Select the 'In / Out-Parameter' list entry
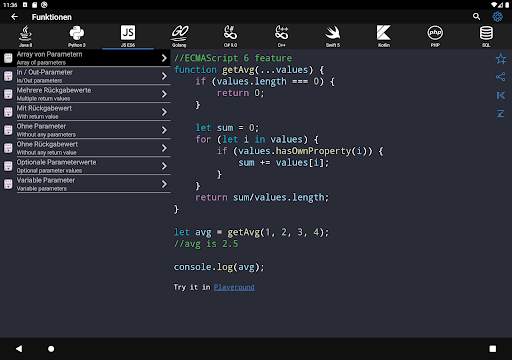This screenshot has width=512, height=360. [85, 76]
